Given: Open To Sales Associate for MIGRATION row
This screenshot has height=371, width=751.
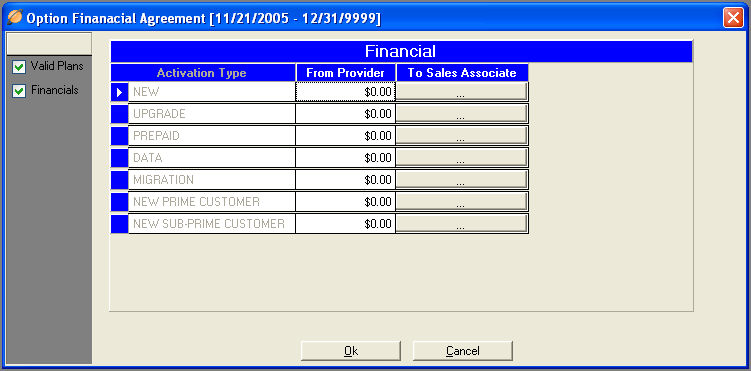Looking at the screenshot, I should [462, 180].
